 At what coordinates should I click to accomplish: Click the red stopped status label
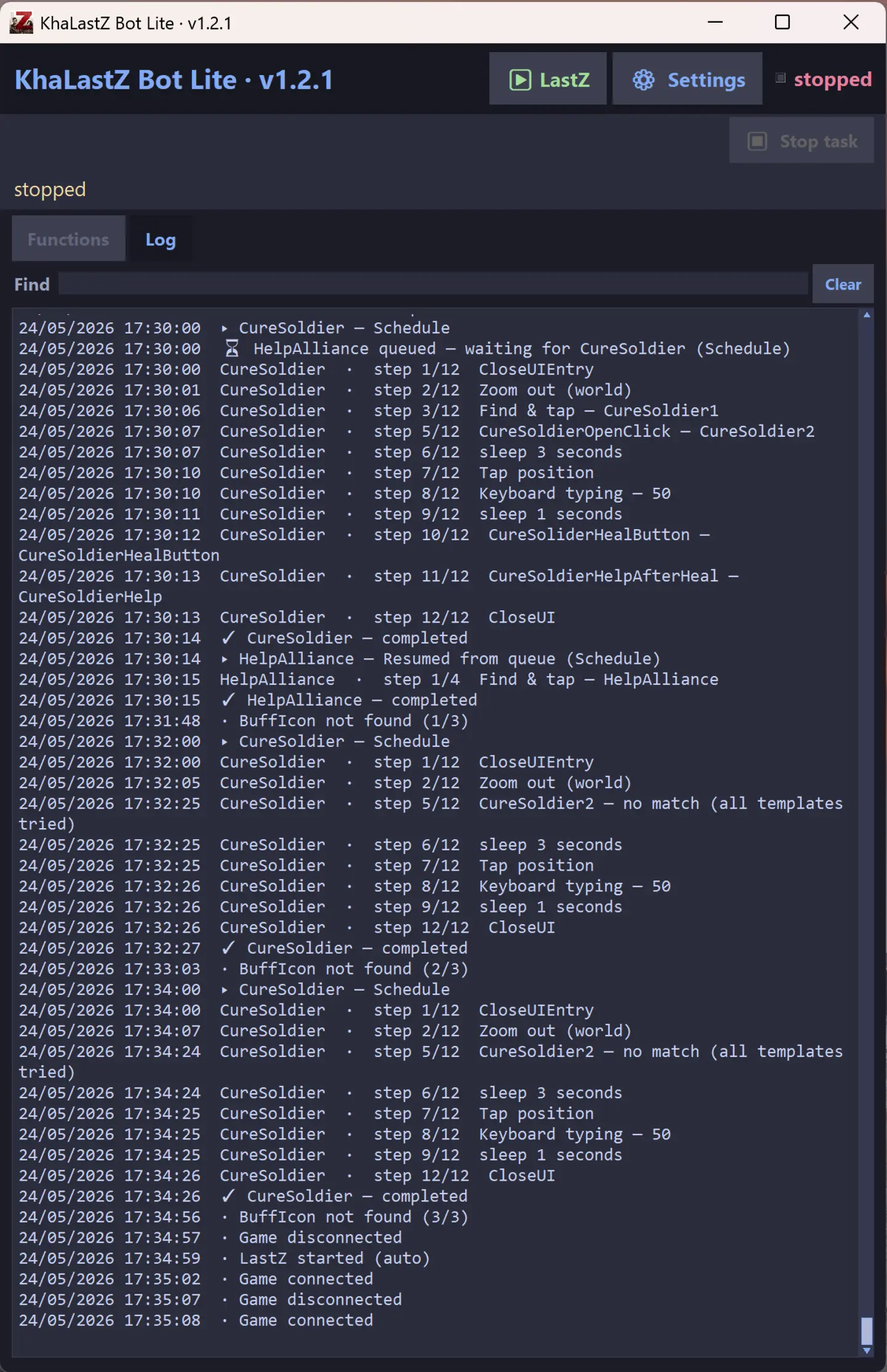[832, 79]
